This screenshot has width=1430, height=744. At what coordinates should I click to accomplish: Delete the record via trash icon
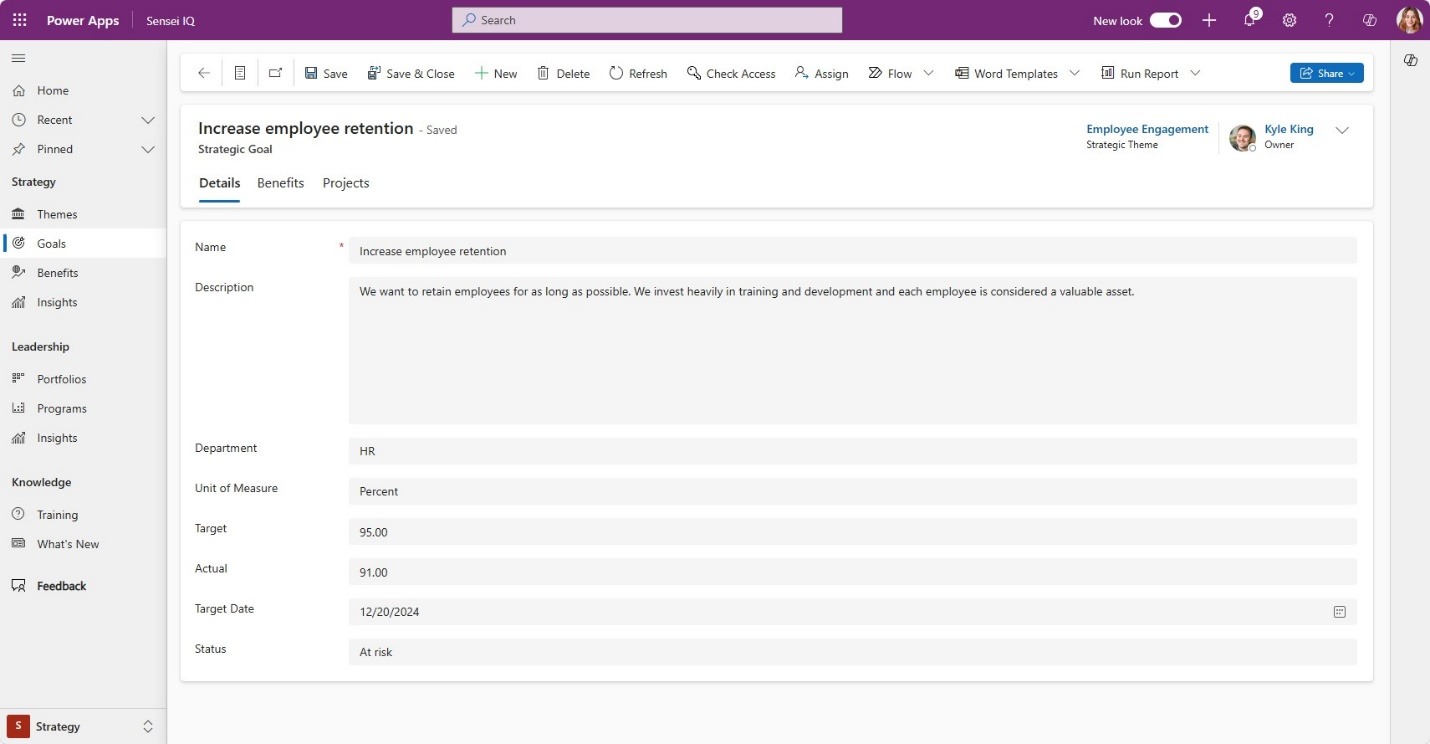coord(563,73)
